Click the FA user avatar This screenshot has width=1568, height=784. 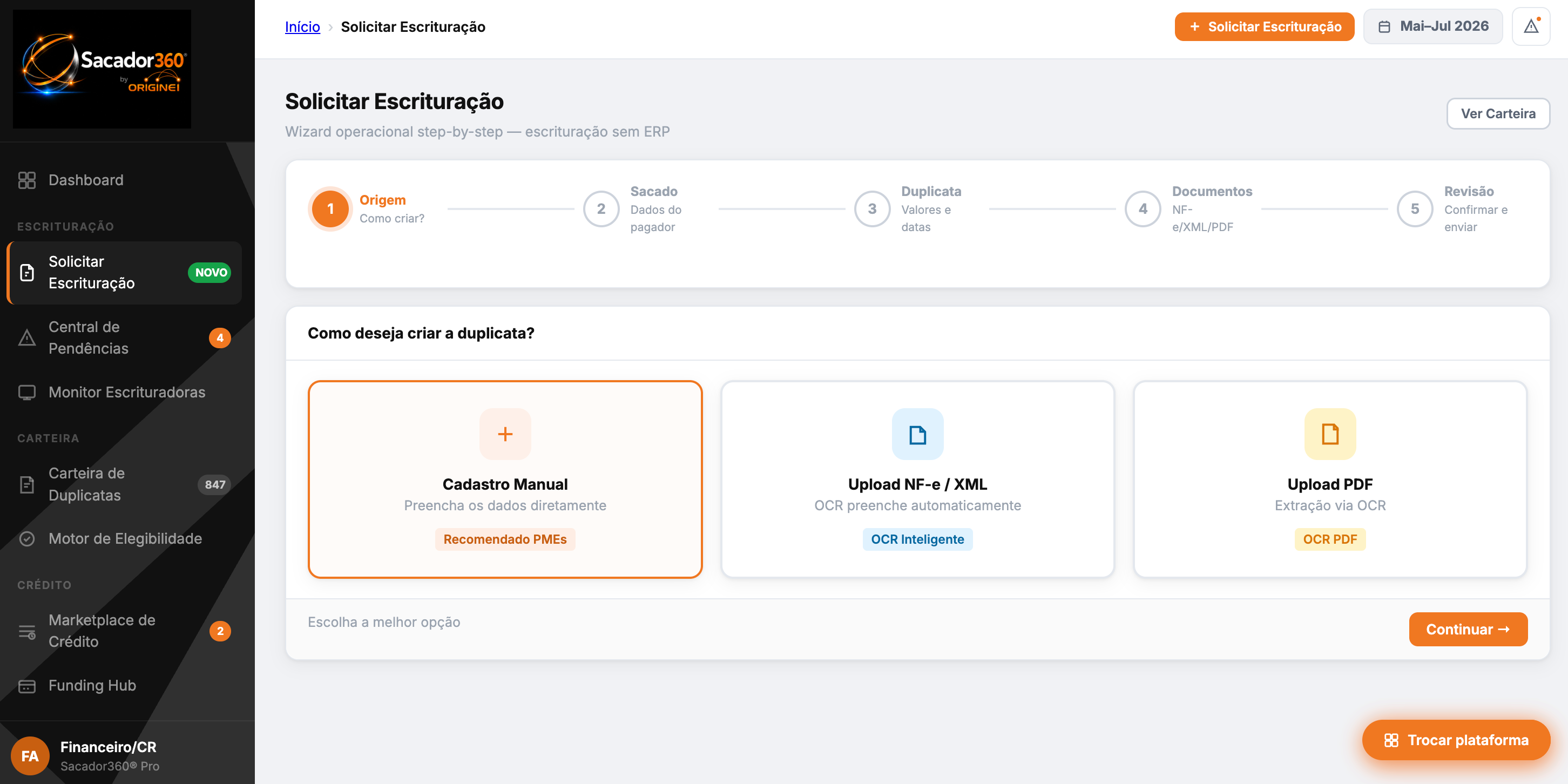click(x=30, y=756)
